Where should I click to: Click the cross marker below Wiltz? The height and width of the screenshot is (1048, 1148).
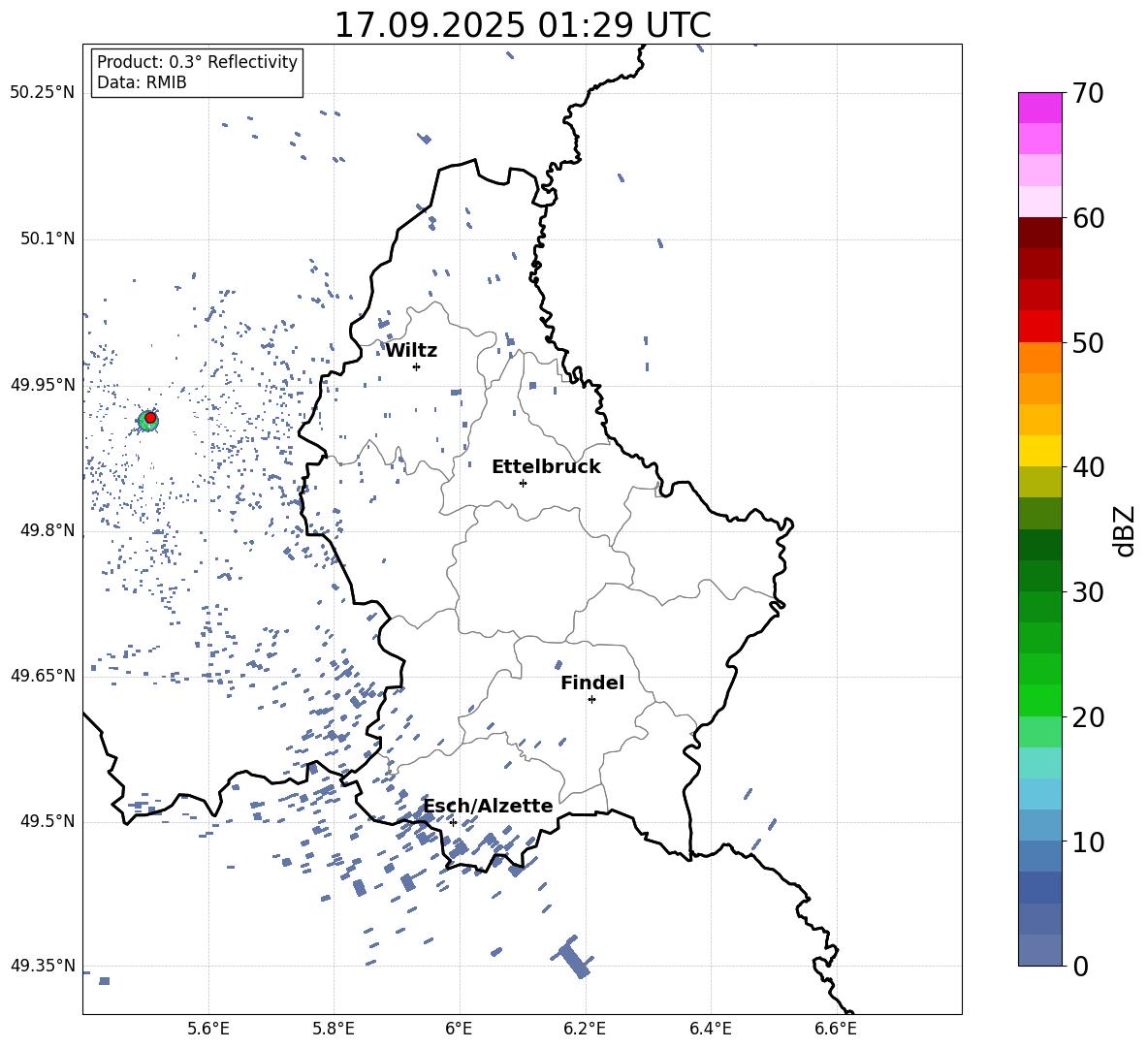[x=417, y=366]
